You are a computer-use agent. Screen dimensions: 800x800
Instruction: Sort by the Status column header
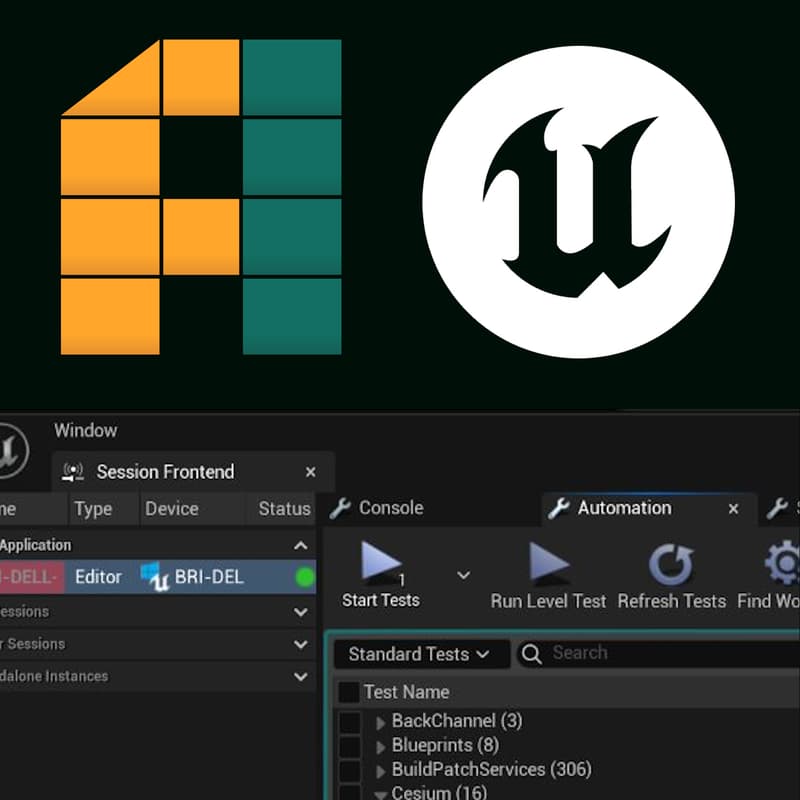click(x=283, y=509)
